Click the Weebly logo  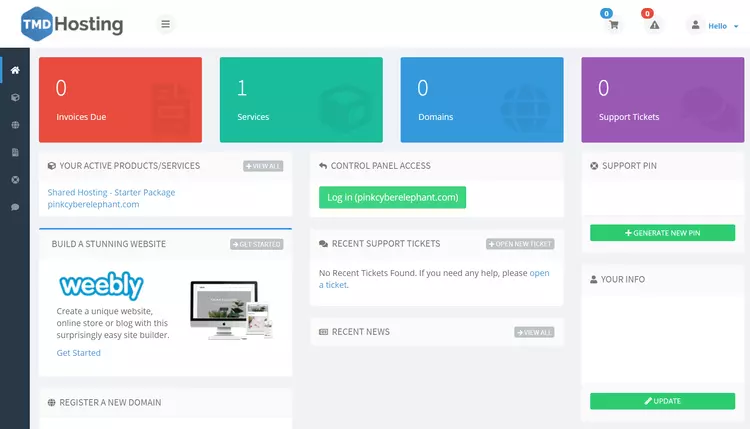tap(101, 285)
